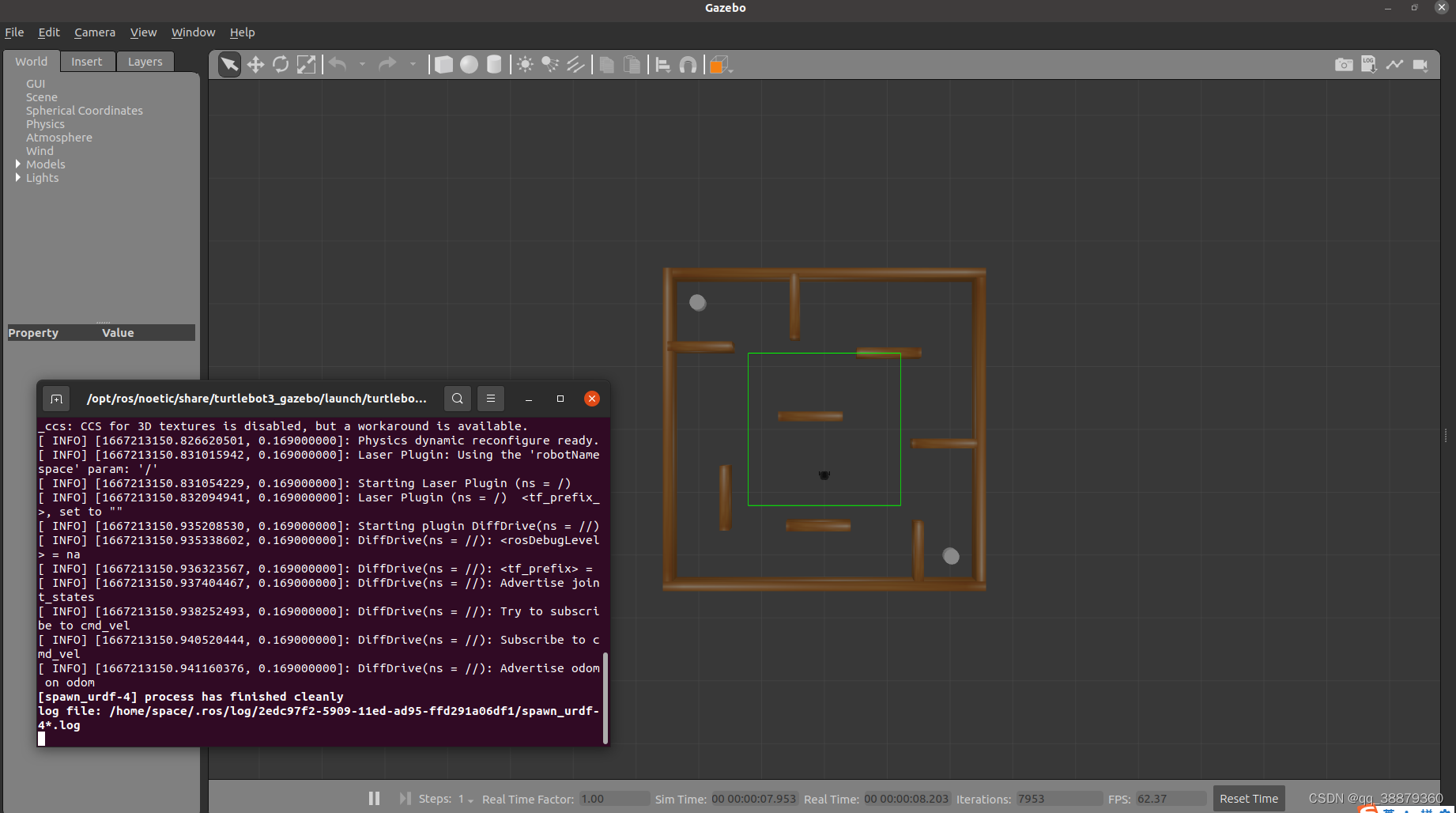
Task: Add a directional light
Action: [575, 65]
